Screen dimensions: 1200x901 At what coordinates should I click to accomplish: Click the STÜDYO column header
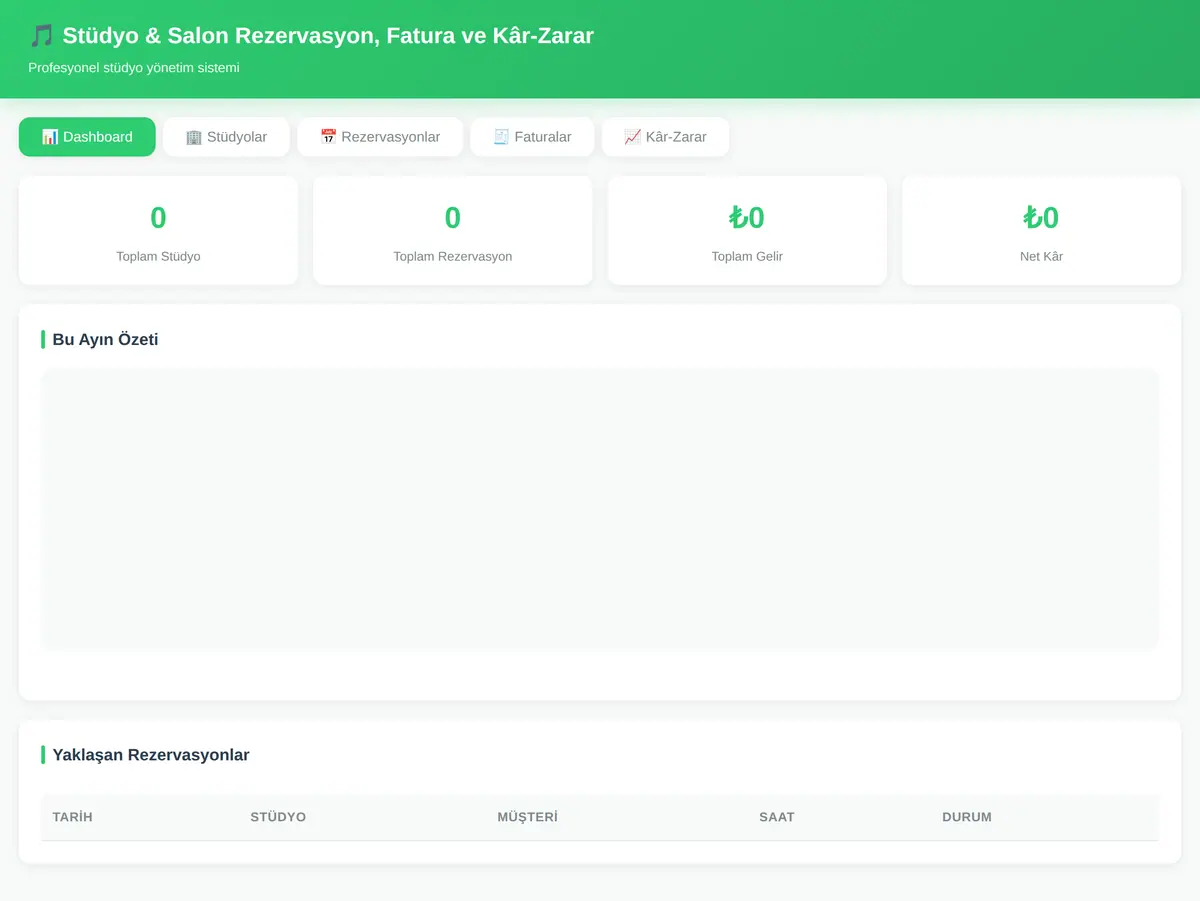tap(278, 817)
